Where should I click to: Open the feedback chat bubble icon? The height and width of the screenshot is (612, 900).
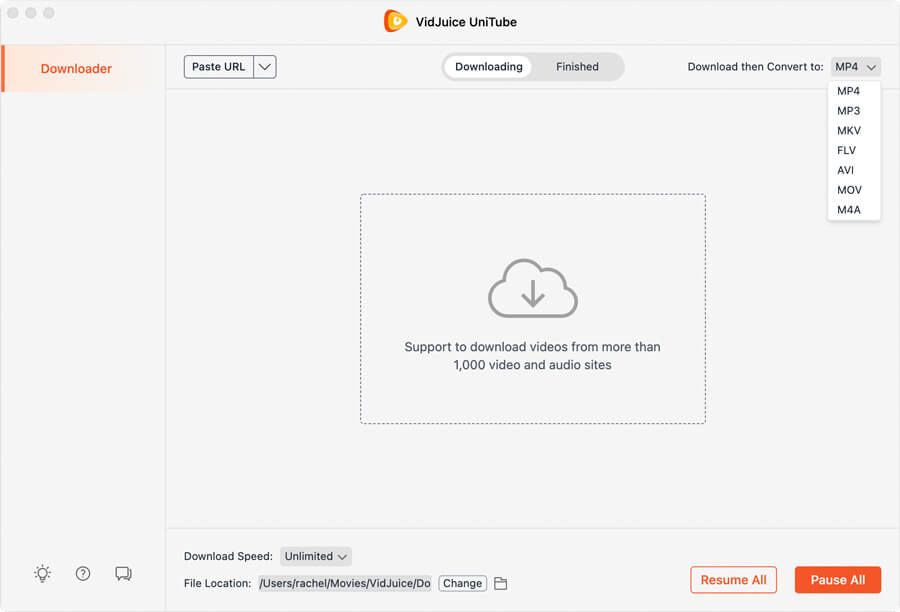tap(123, 574)
